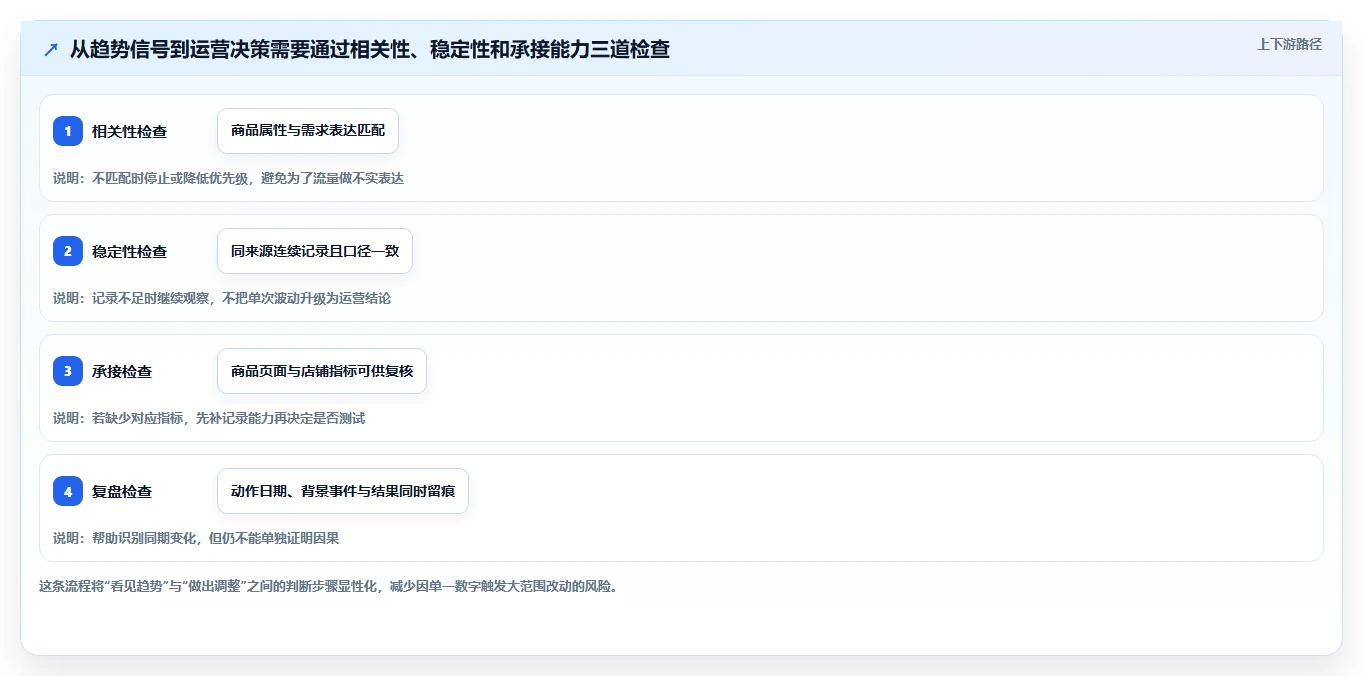Click the trend arrow icon beside the title
This screenshot has height=676, width=1363.
tap(50, 49)
